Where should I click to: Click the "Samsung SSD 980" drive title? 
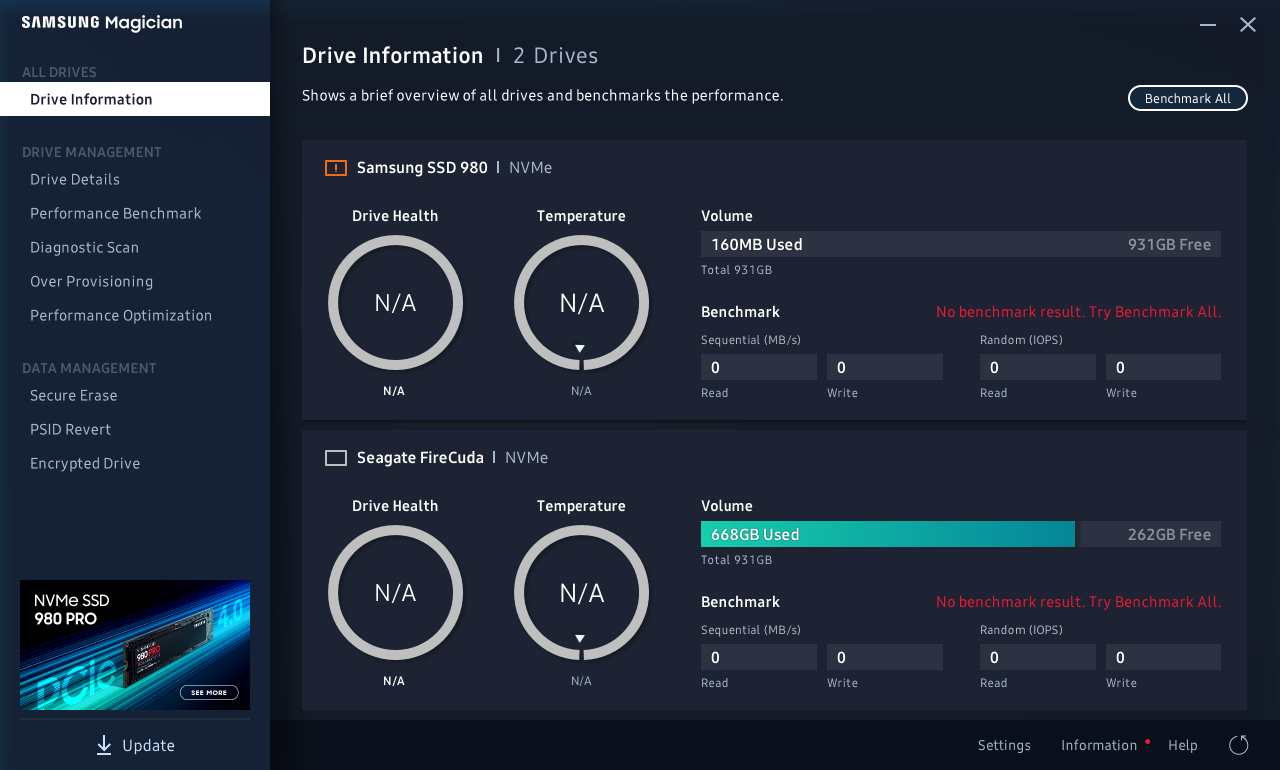pyautogui.click(x=422, y=168)
